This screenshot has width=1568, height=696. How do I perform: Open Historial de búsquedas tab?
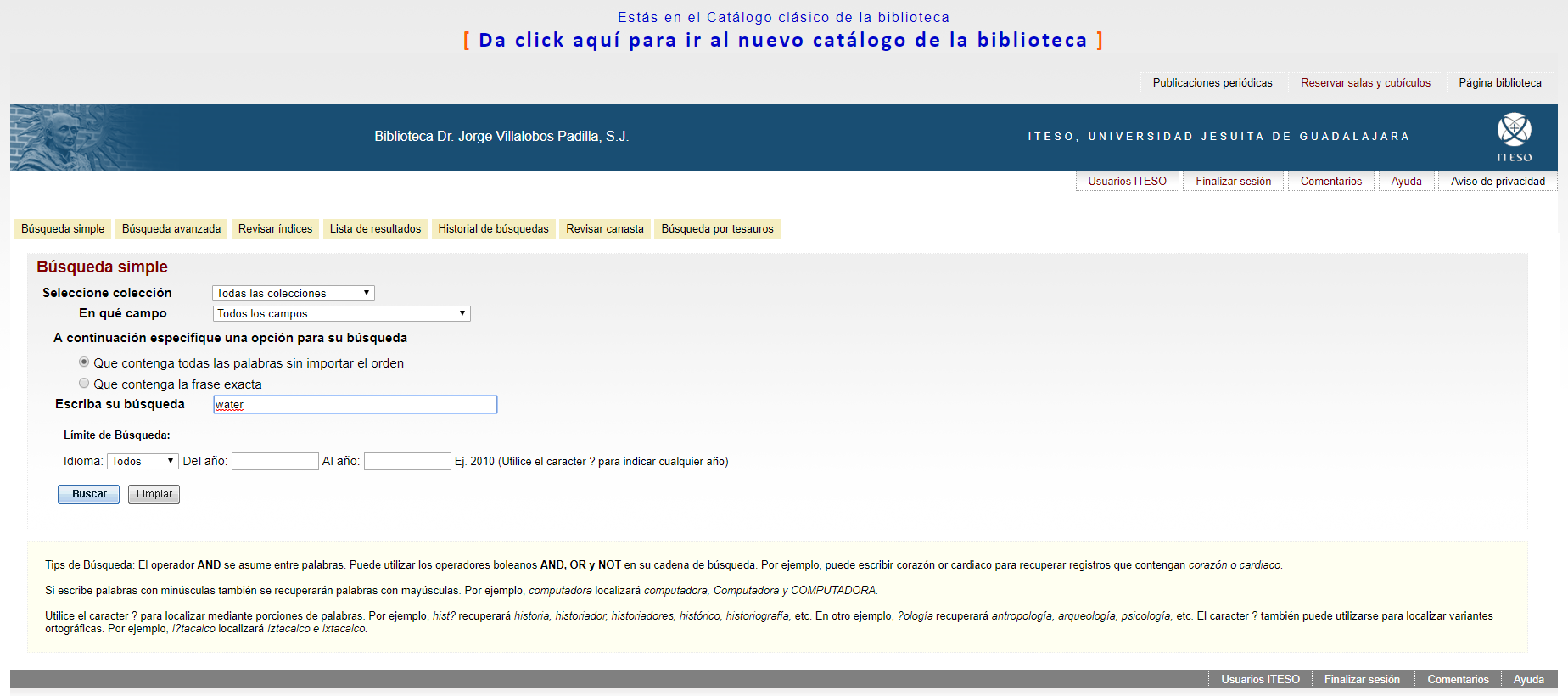[493, 228]
